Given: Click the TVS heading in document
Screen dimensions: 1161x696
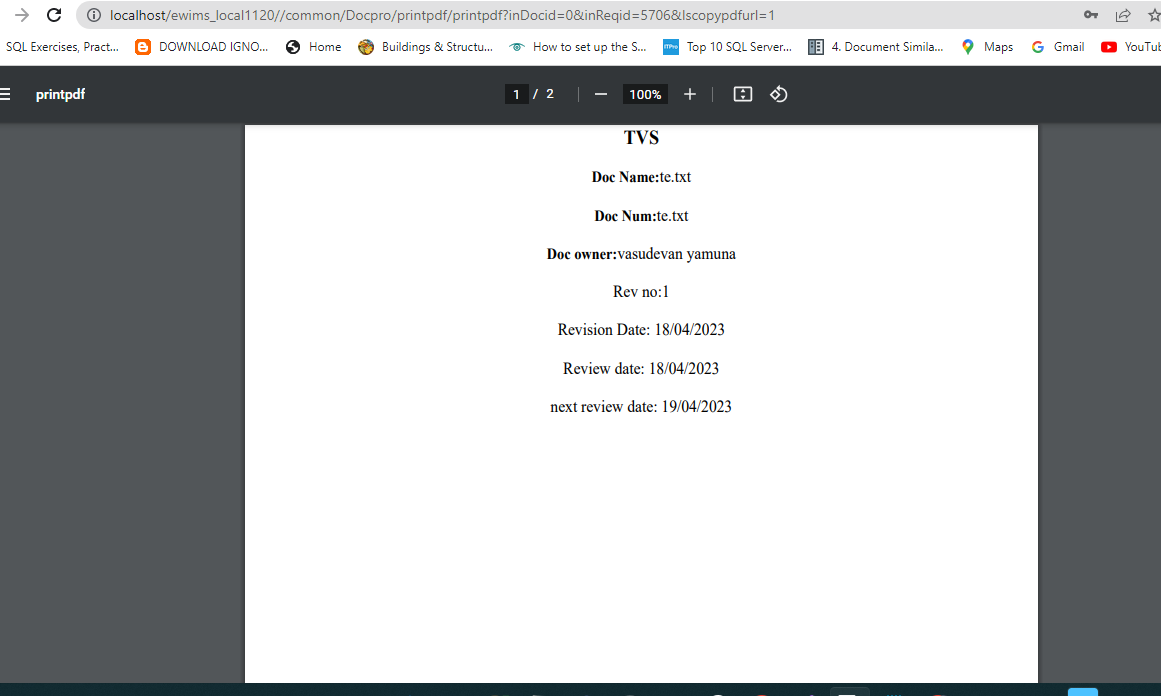Looking at the screenshot, I should (x=641, y=138).
